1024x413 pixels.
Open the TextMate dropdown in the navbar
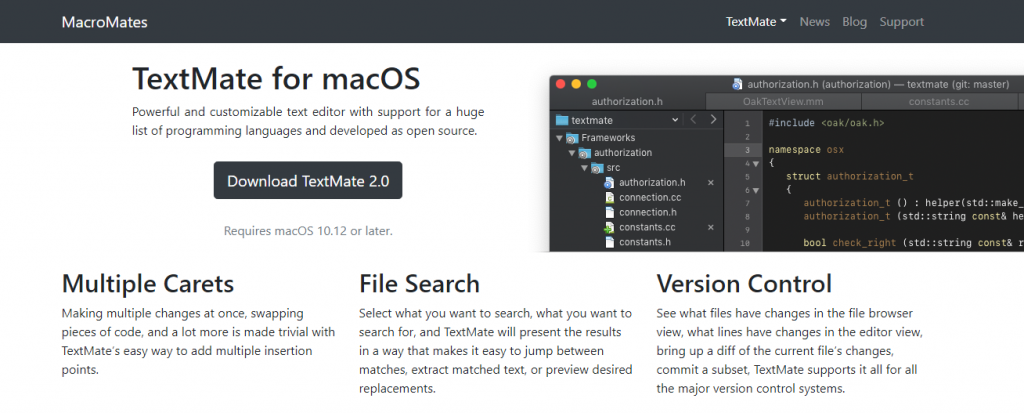pyautogui.click(x=755, y=22)
